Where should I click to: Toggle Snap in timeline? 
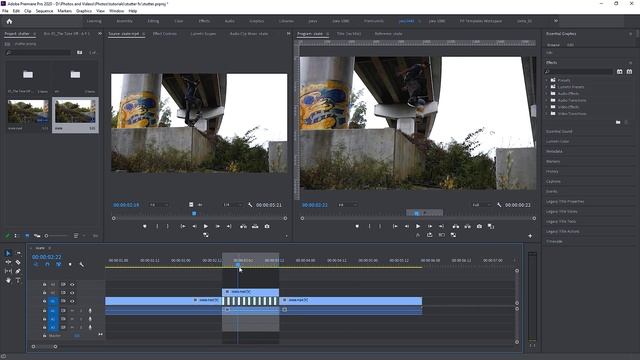pos(47,264)
